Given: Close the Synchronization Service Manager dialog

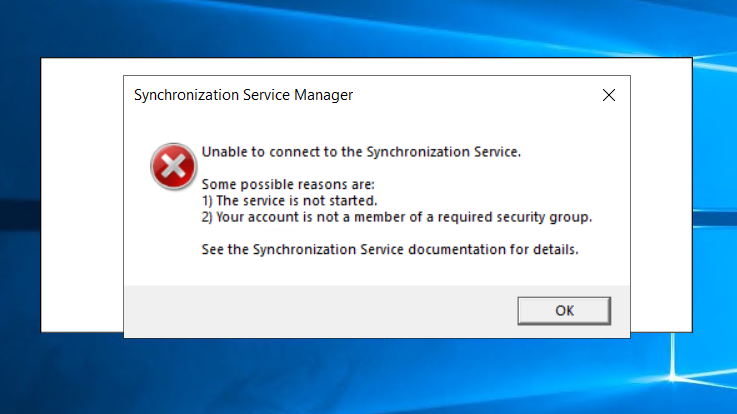Looking at the screenshot, I should (609, 95).
